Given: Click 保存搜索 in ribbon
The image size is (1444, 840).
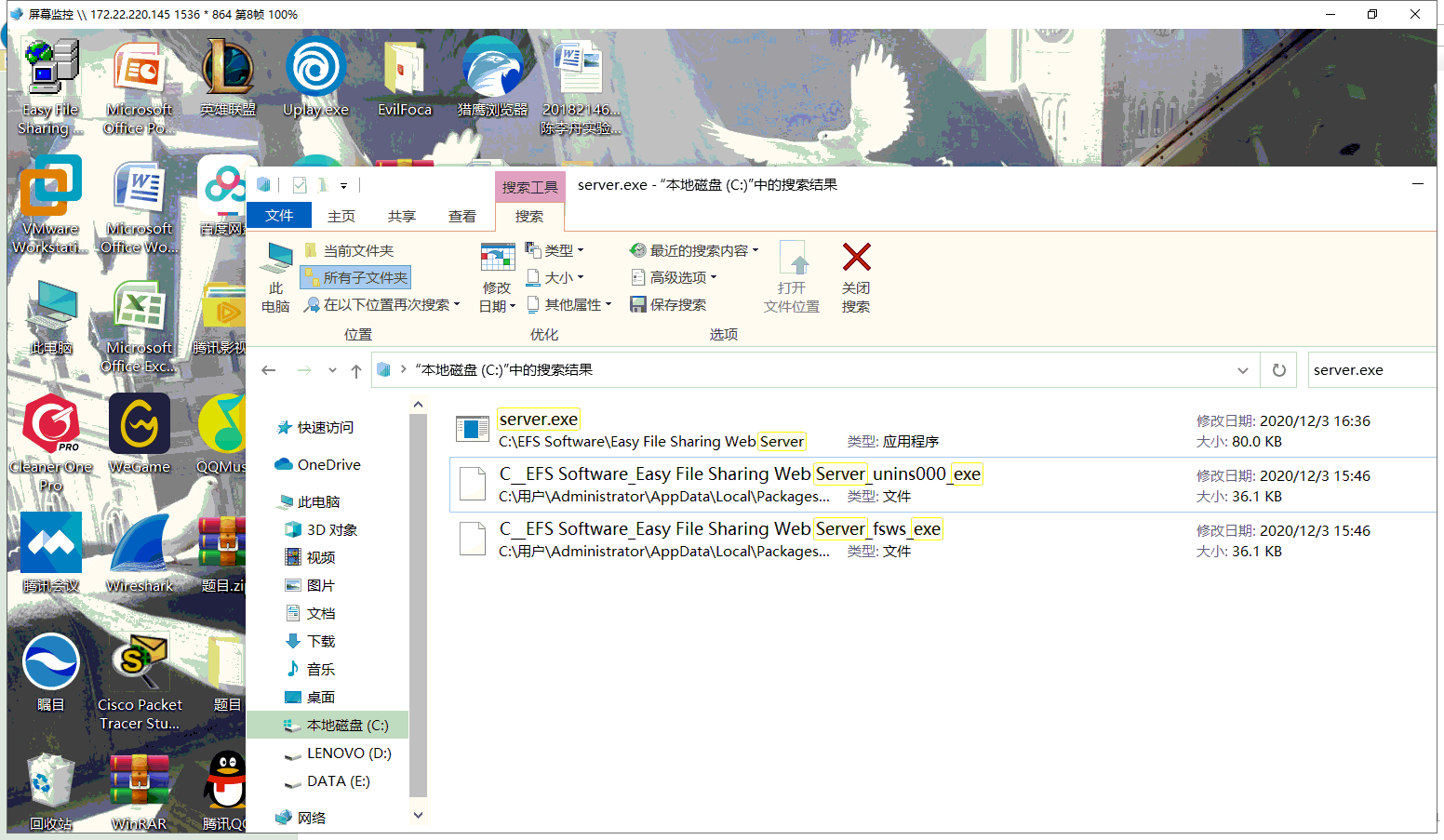Looking at the screenshot, I should 669,304.
